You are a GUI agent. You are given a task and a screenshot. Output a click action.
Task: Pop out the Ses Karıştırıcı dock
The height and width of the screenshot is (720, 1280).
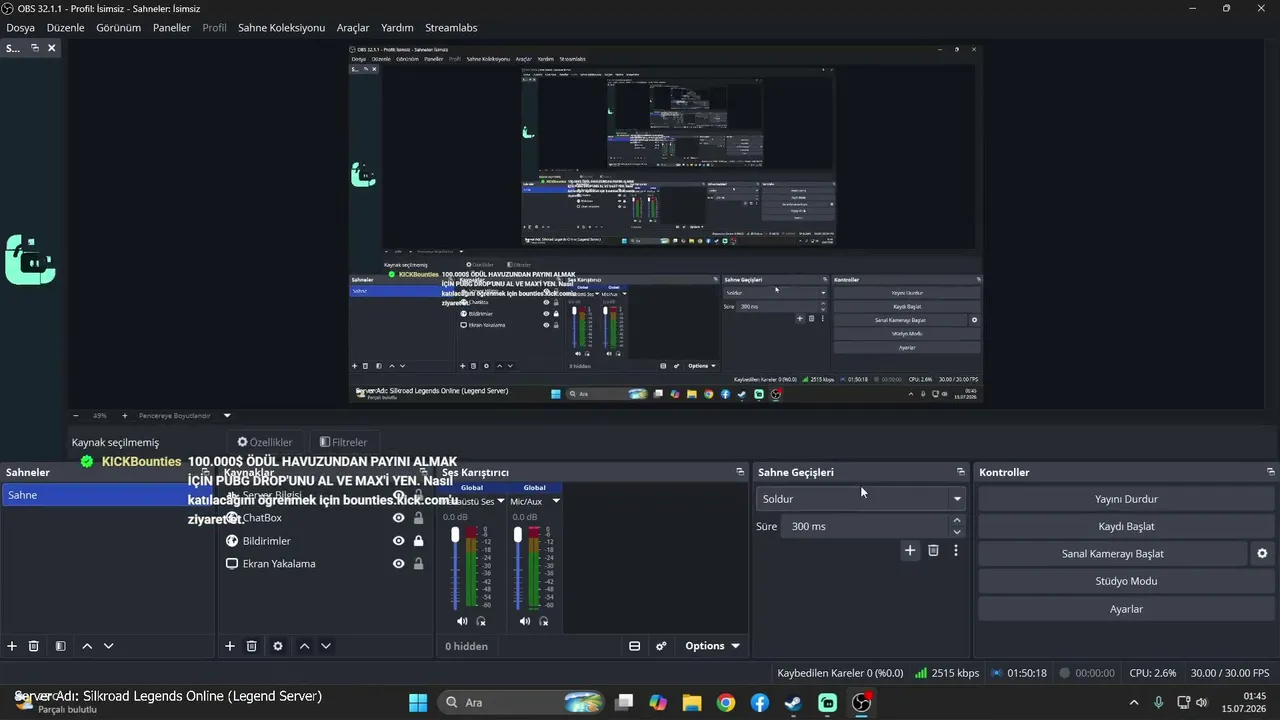(740, 472)
